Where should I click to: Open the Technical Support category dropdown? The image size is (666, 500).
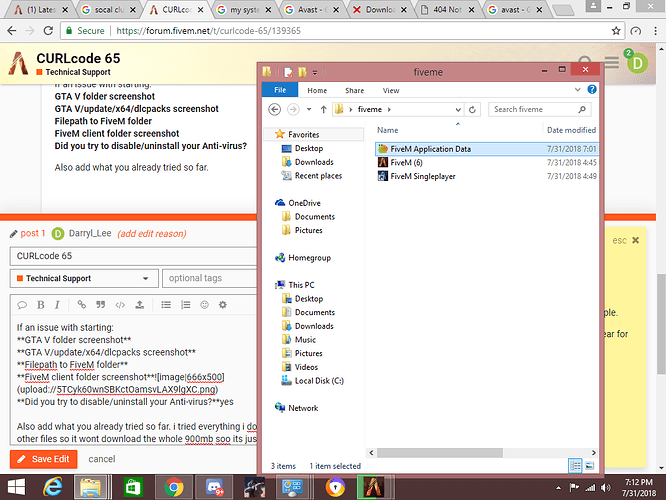[x=81, y=278]
